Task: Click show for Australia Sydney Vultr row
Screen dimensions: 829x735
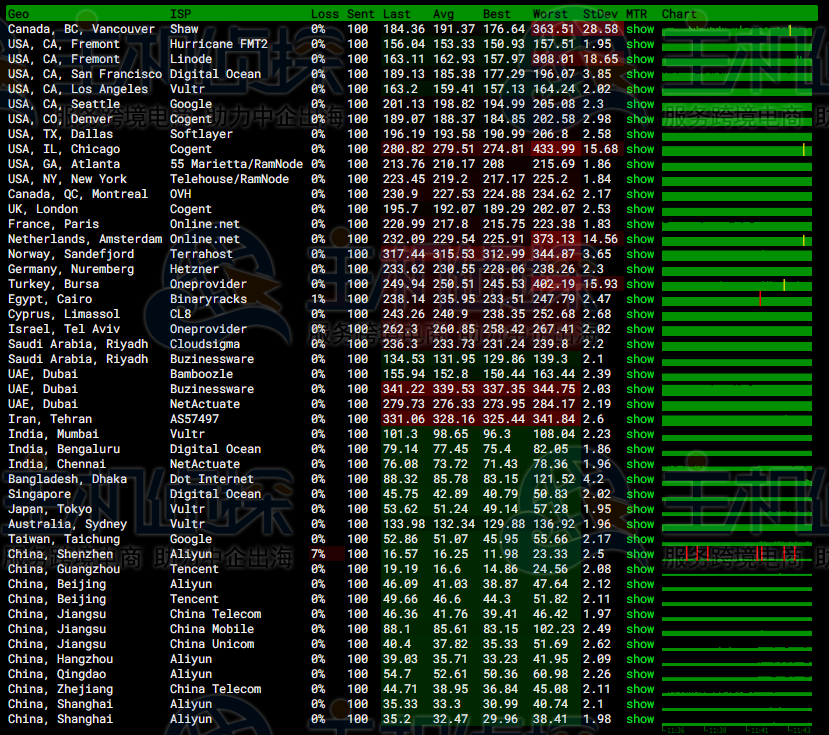Action: (640, 524)
